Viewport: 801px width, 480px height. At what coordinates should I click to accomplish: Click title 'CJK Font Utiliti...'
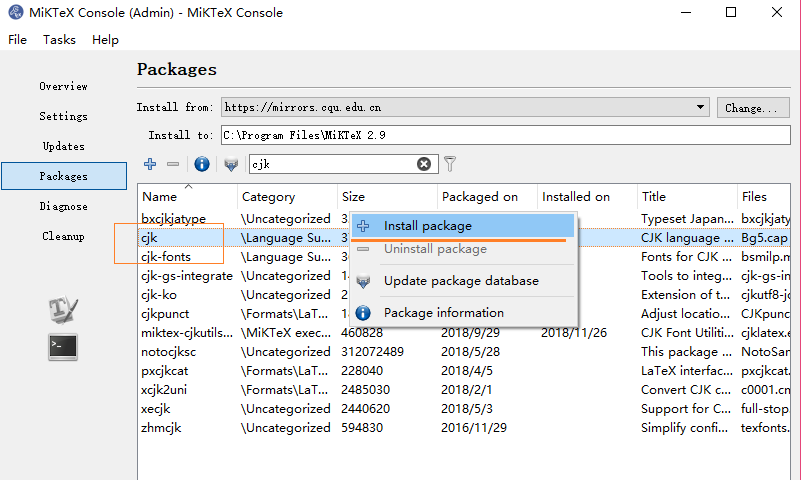[x=687, y=333]
